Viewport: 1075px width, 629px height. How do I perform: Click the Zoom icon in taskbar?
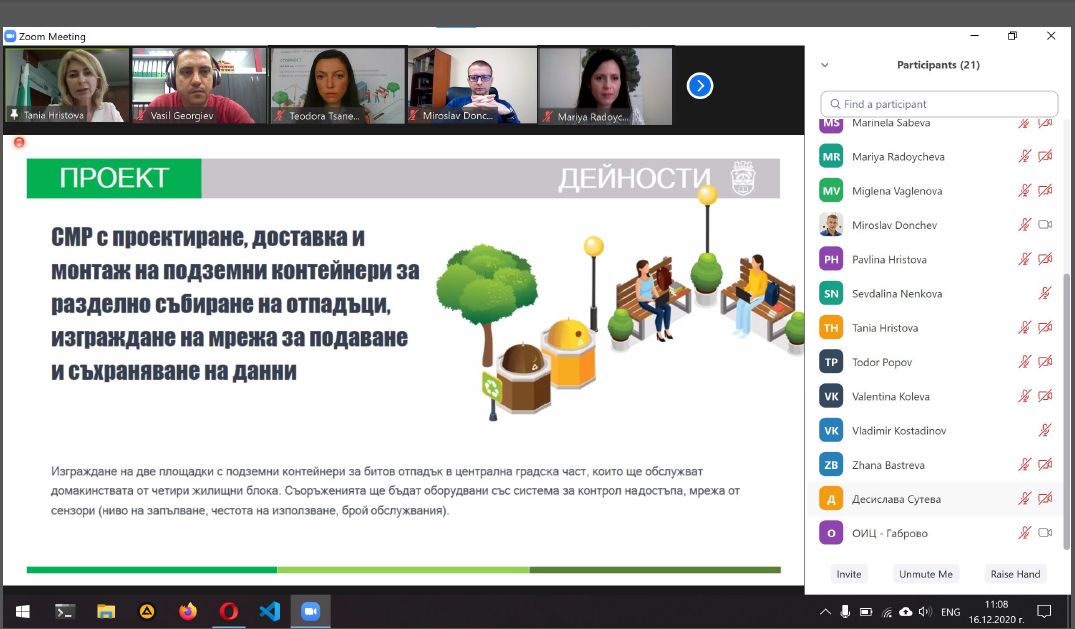click(x=310, y=611)
